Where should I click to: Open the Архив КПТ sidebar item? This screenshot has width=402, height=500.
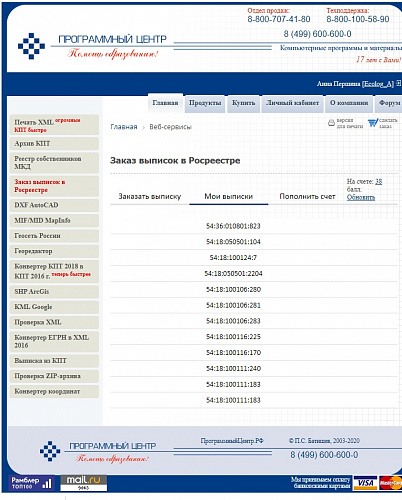pos(54,144)
